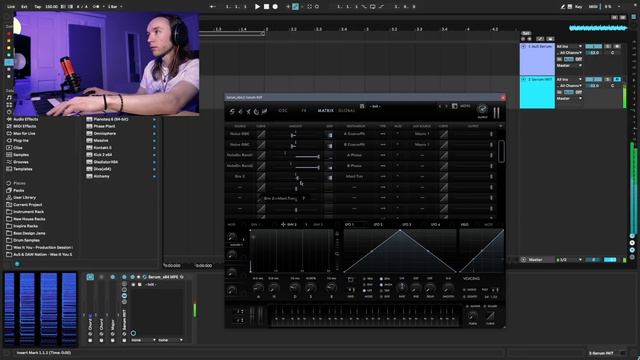Click the Serum logo icons
The width and height of the screenshot is (640, 360).
coord(248,111)
